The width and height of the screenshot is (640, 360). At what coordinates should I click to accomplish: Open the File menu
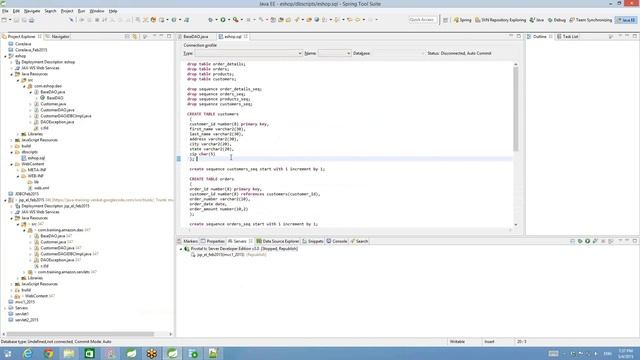pyautogui.click(x=5, y=11)
